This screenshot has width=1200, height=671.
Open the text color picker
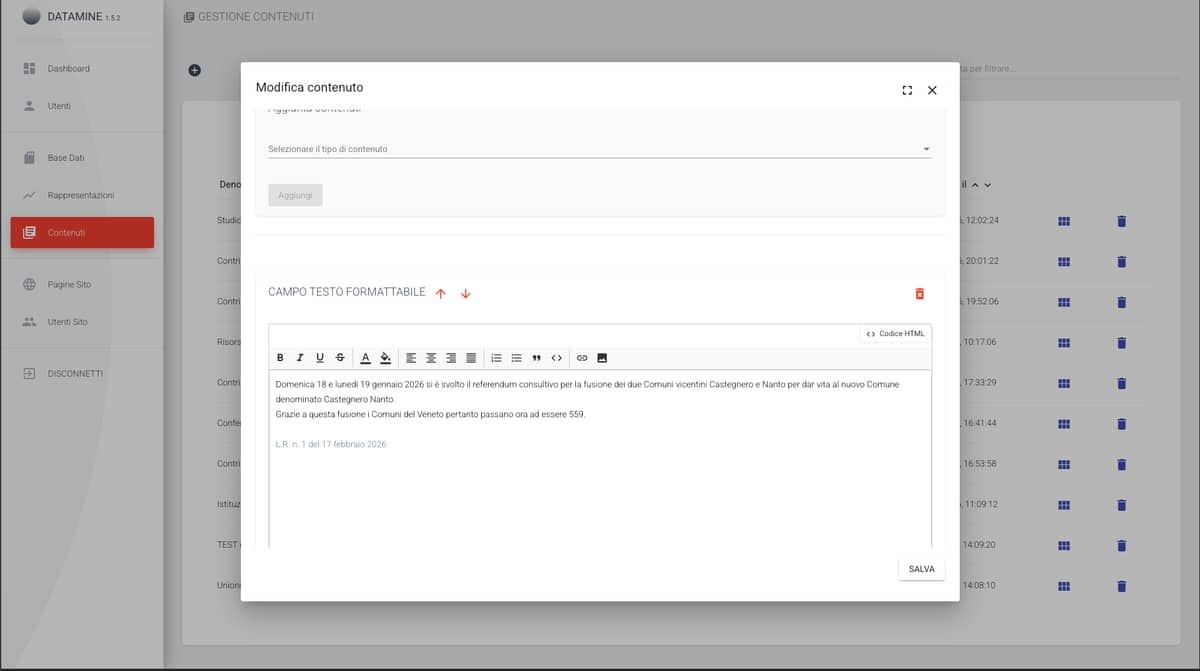click(365, 358)
